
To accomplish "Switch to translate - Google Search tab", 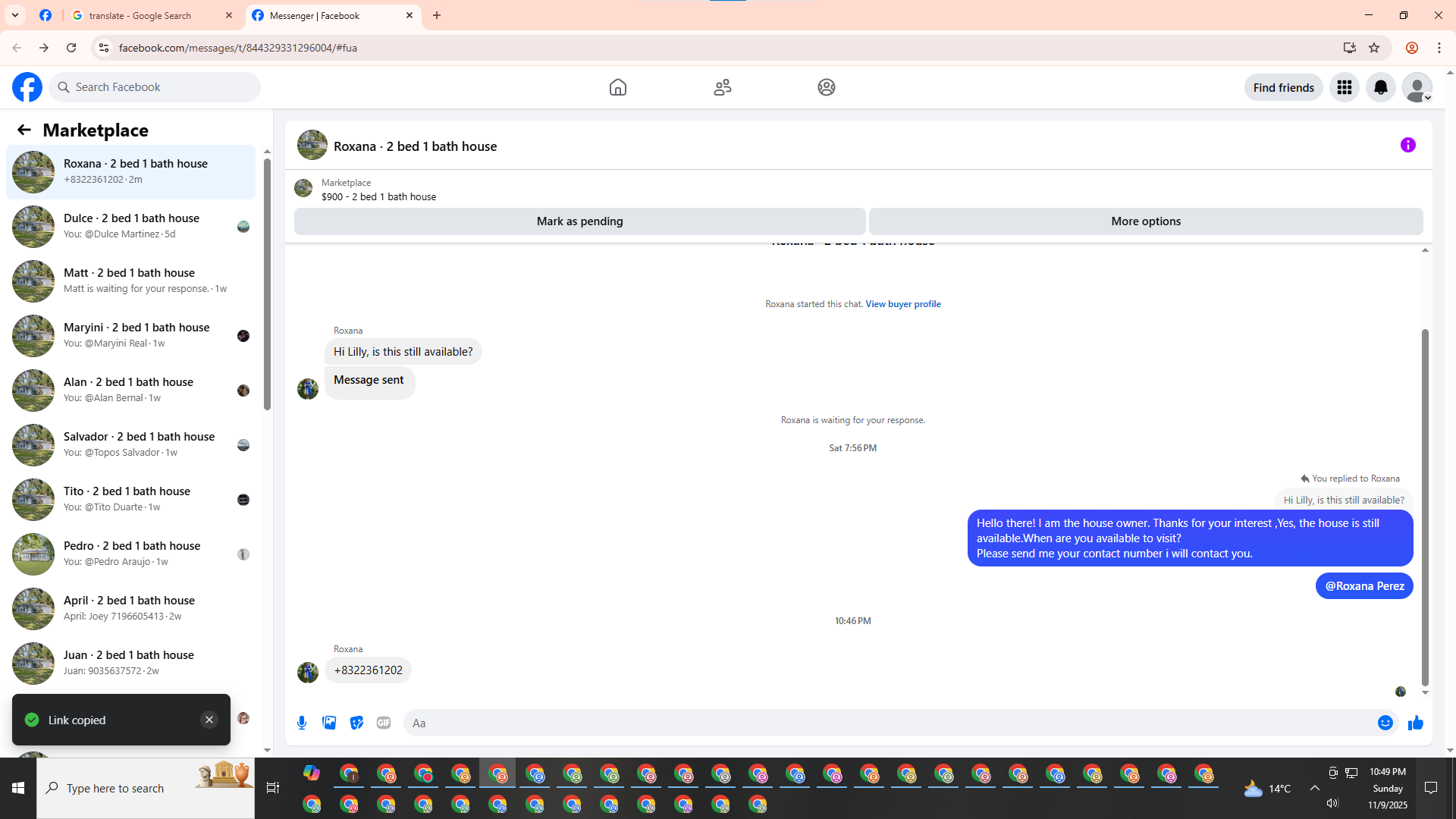I will 152,15.
